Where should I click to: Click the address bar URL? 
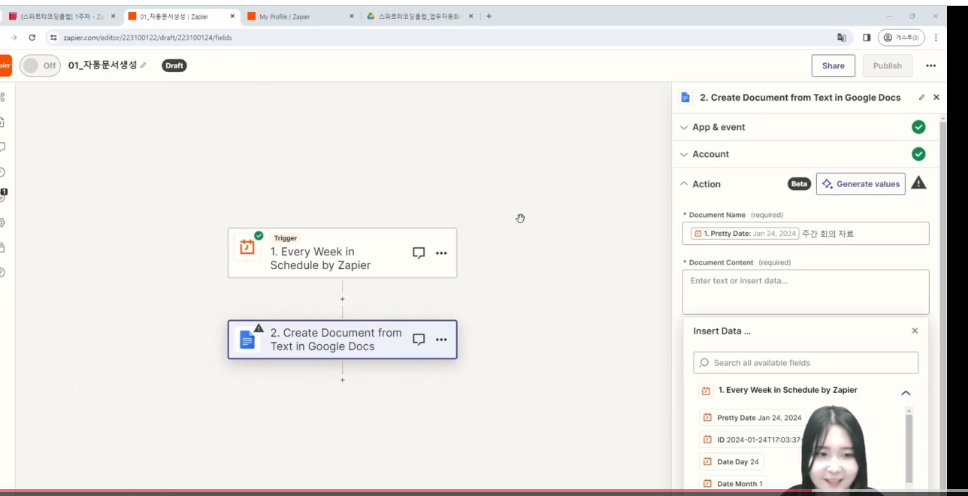[x=148, y=38]
